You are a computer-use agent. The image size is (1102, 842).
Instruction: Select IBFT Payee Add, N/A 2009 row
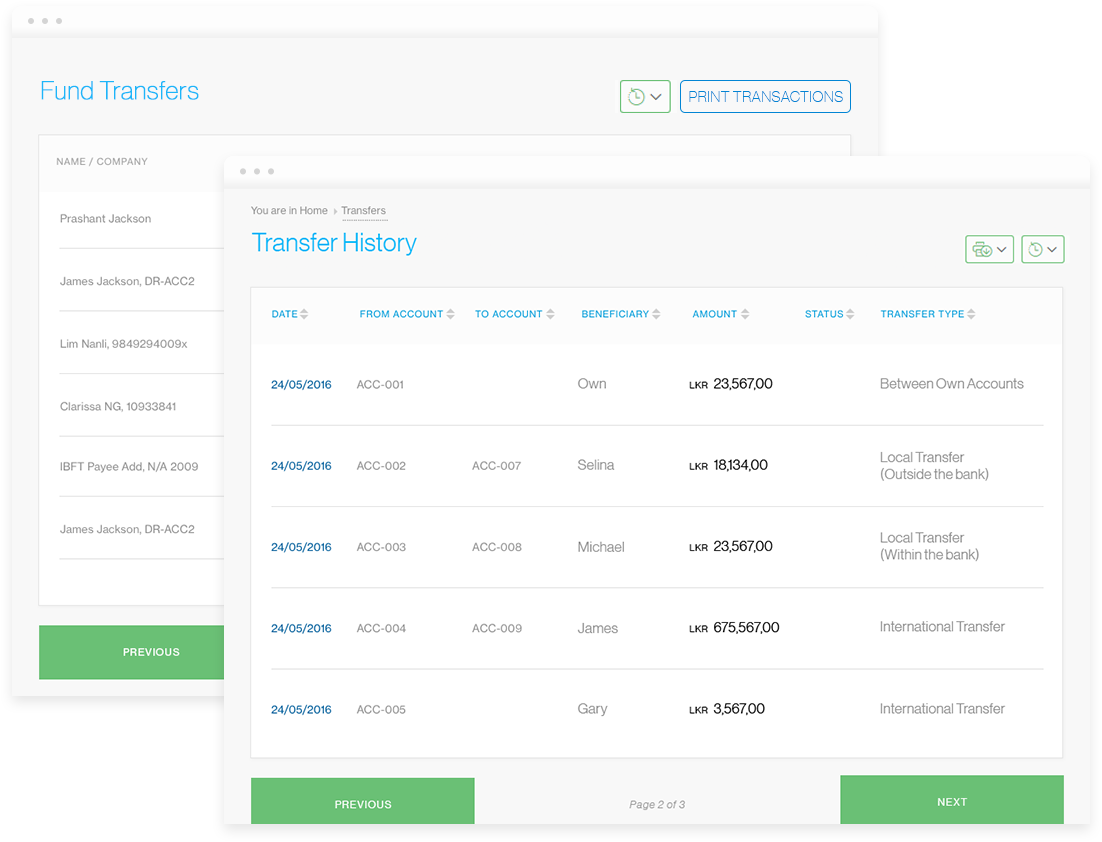129,467
